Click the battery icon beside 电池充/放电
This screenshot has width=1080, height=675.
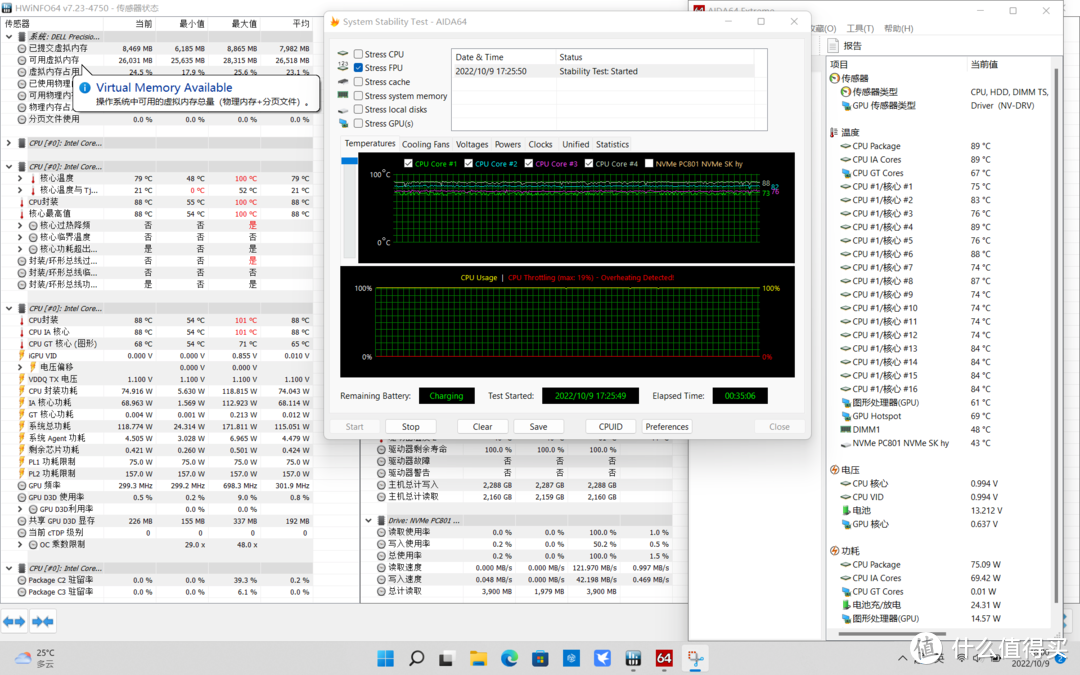pyautogui.click(x=846, y=605)
